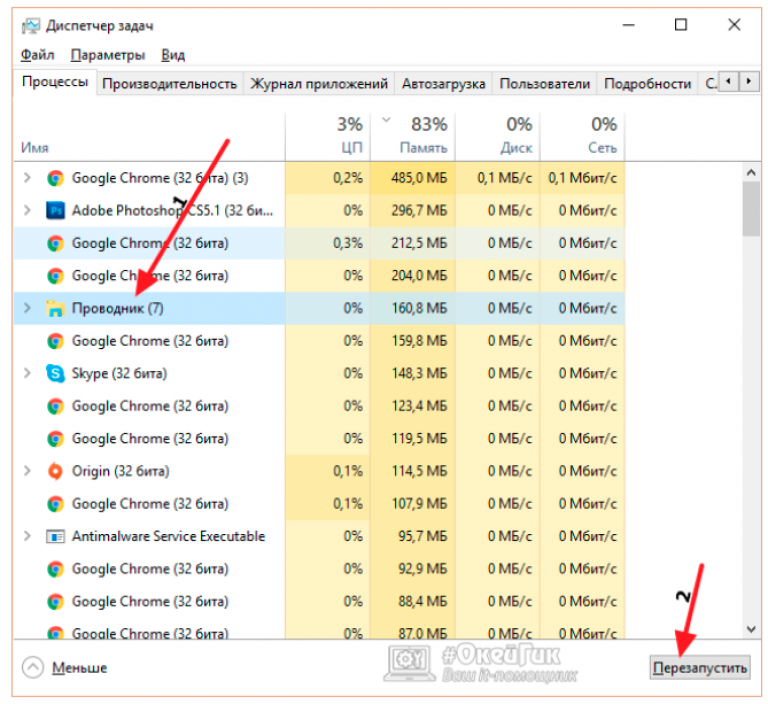Click the Chrome icon in the 92,9 МБ row

(x=55, y=569)
